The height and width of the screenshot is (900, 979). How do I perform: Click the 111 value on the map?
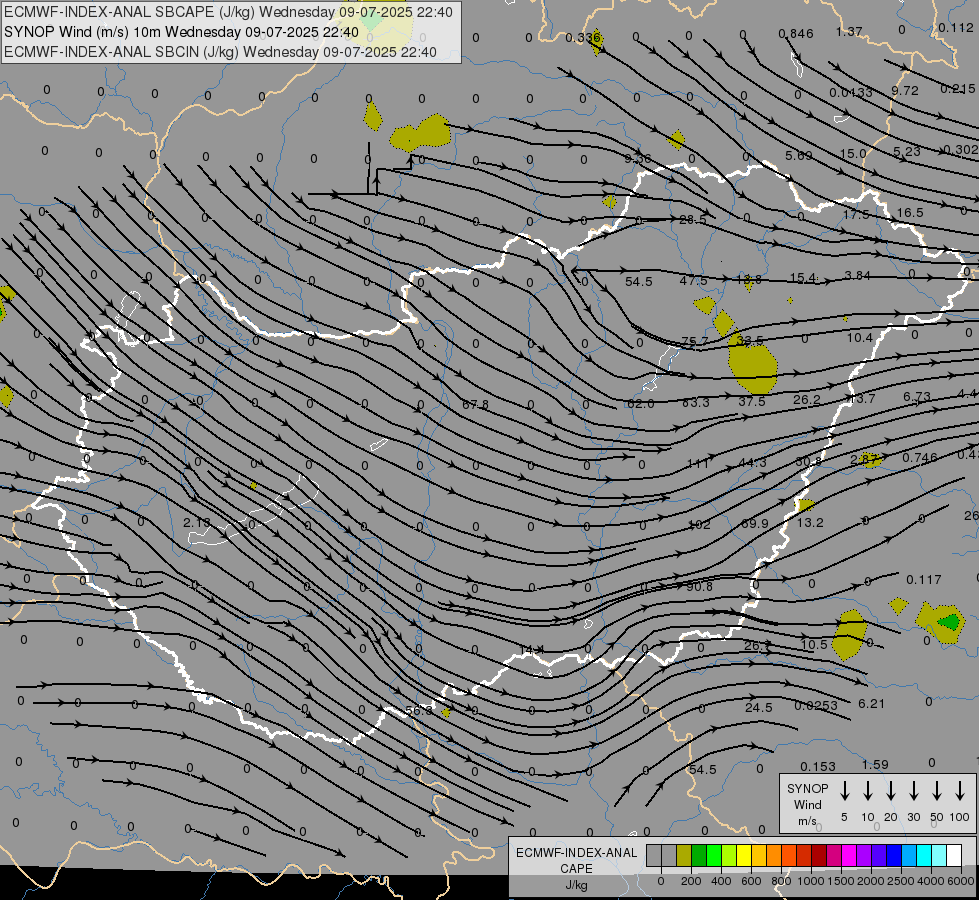(x=698, y=463)
